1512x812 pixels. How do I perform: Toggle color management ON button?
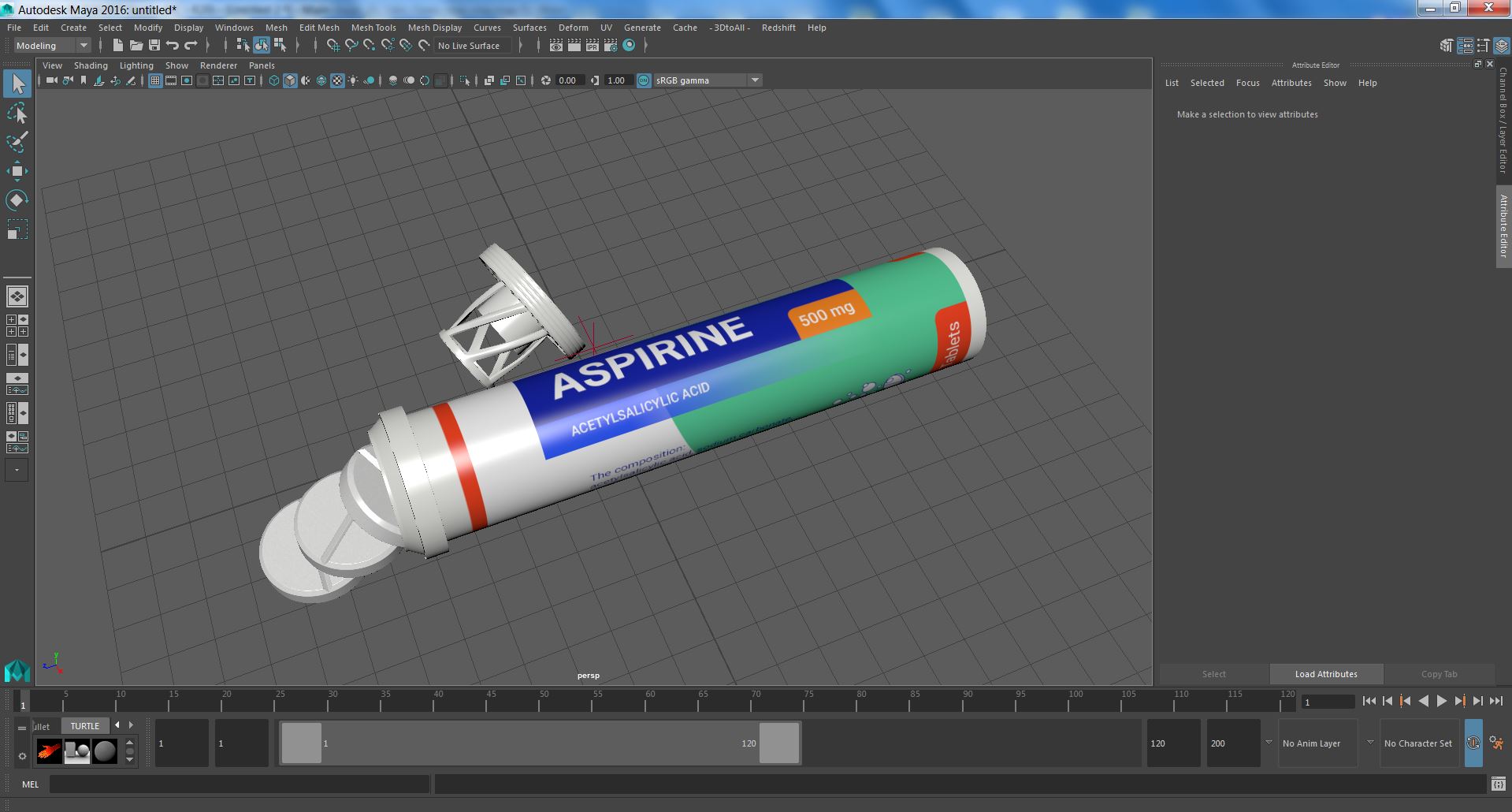tap(644, 80)
